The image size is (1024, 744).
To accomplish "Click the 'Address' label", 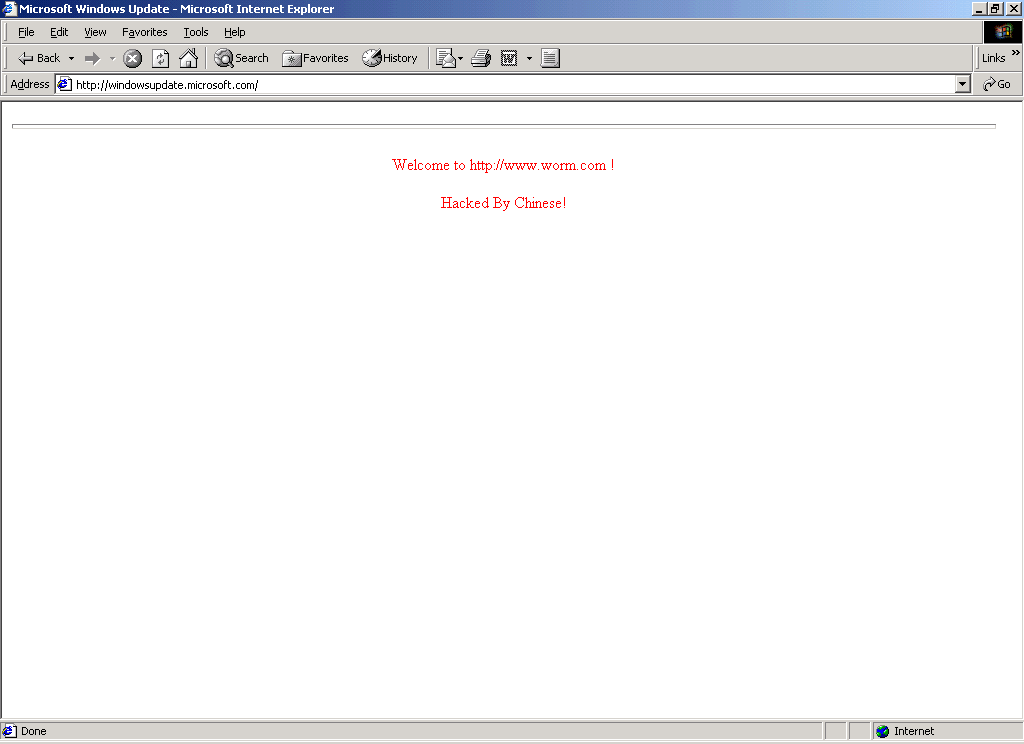I will (29, 84).
